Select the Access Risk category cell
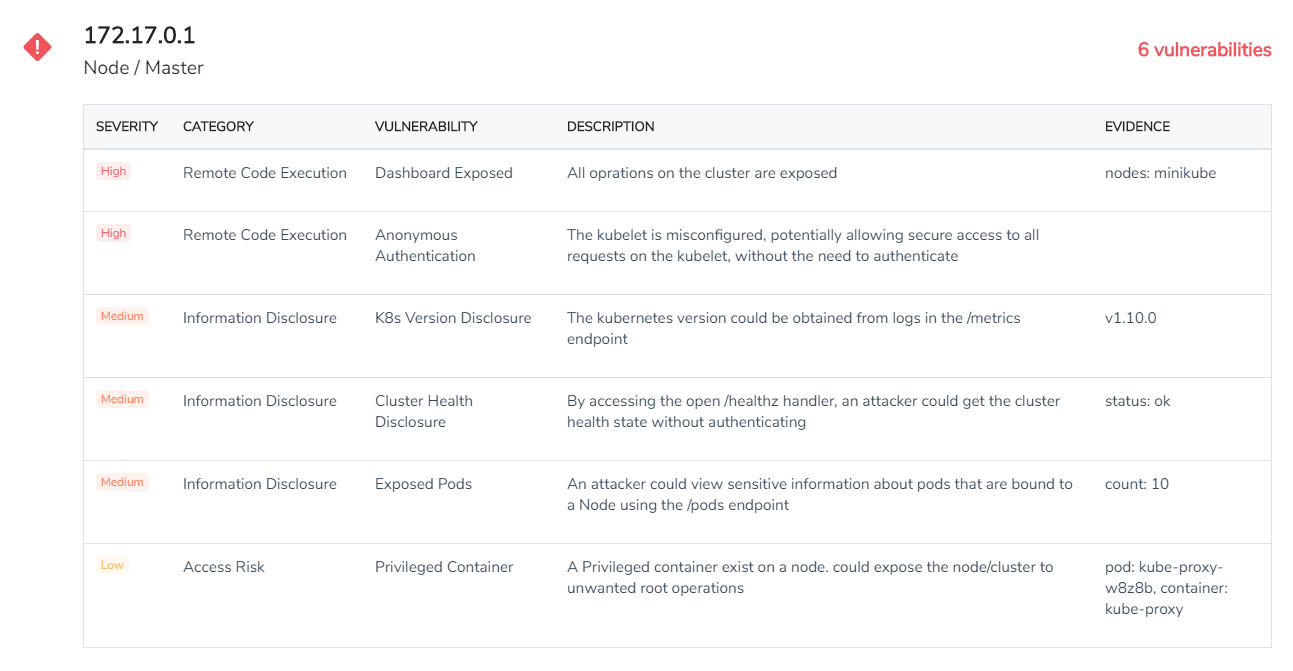This screenshot has width=1293, height=671. 224,567
